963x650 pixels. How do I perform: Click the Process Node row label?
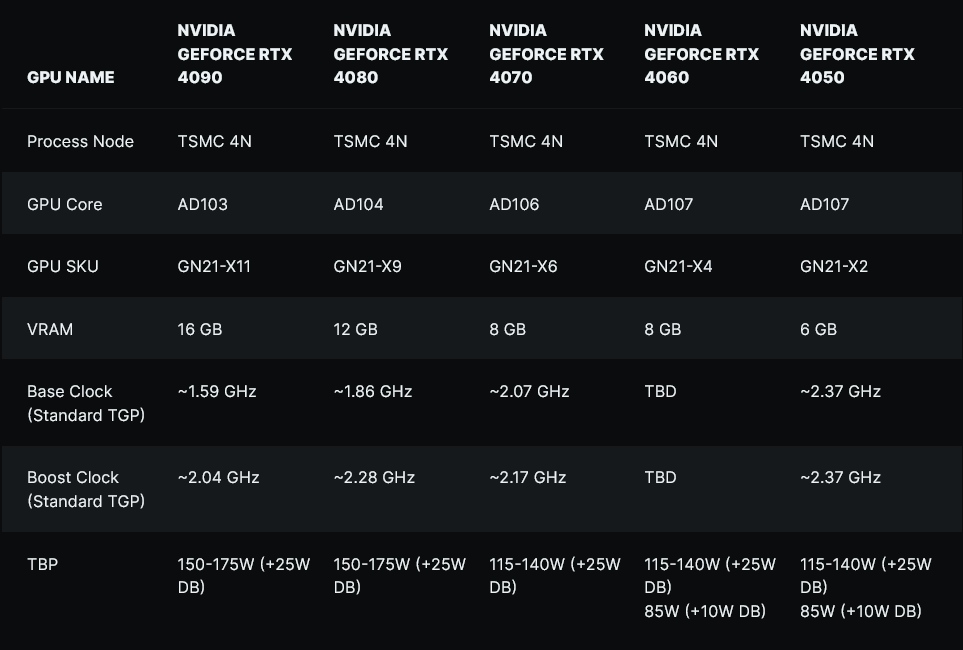point(80,142)
